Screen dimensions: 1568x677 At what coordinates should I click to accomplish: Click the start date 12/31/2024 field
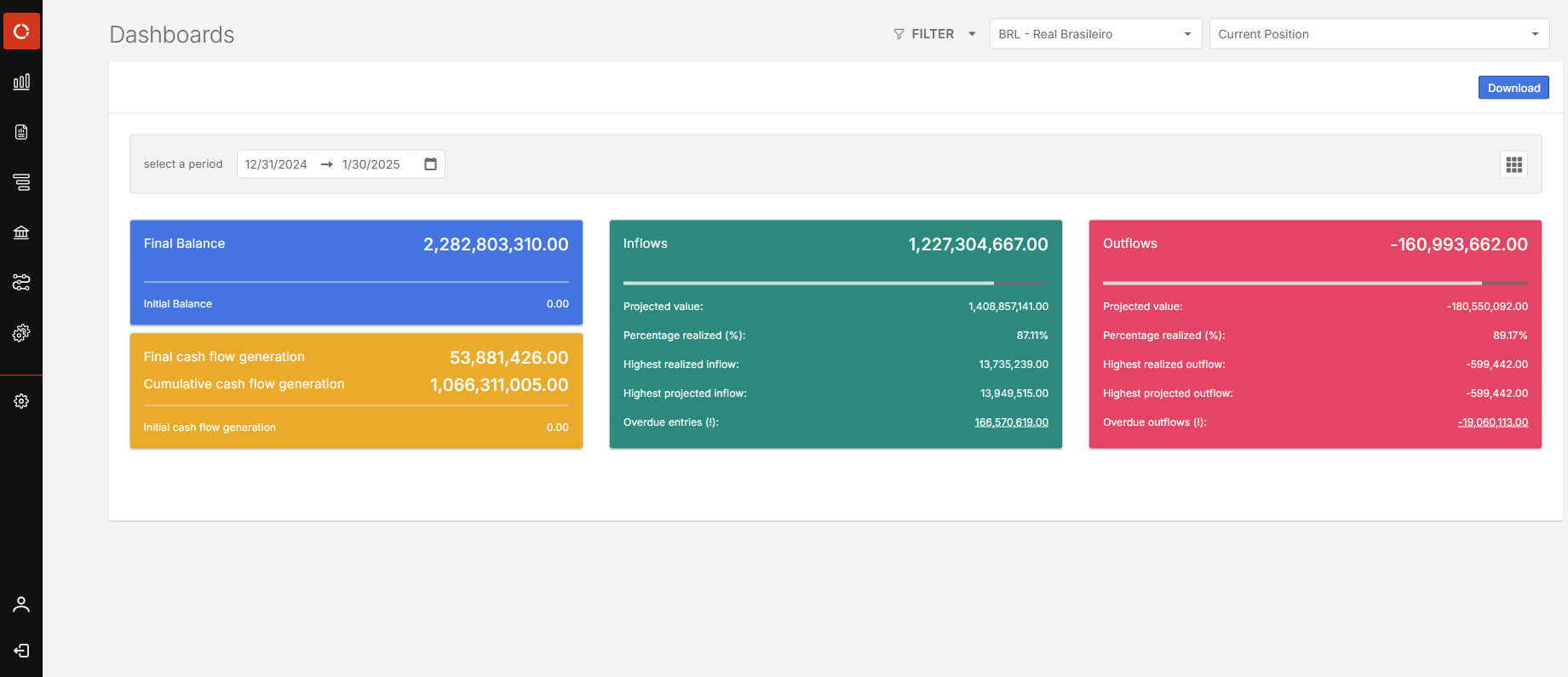(x=276, y=164)
